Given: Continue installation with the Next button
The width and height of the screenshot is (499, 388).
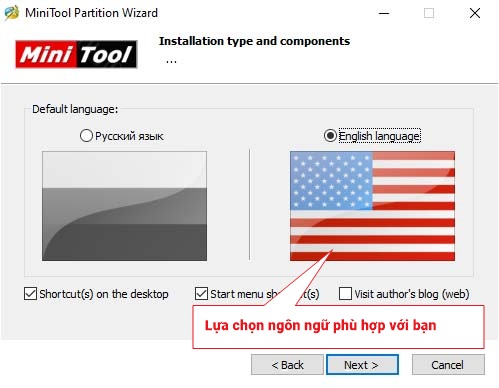Looking at the screenshot, I should pos(362,365).
